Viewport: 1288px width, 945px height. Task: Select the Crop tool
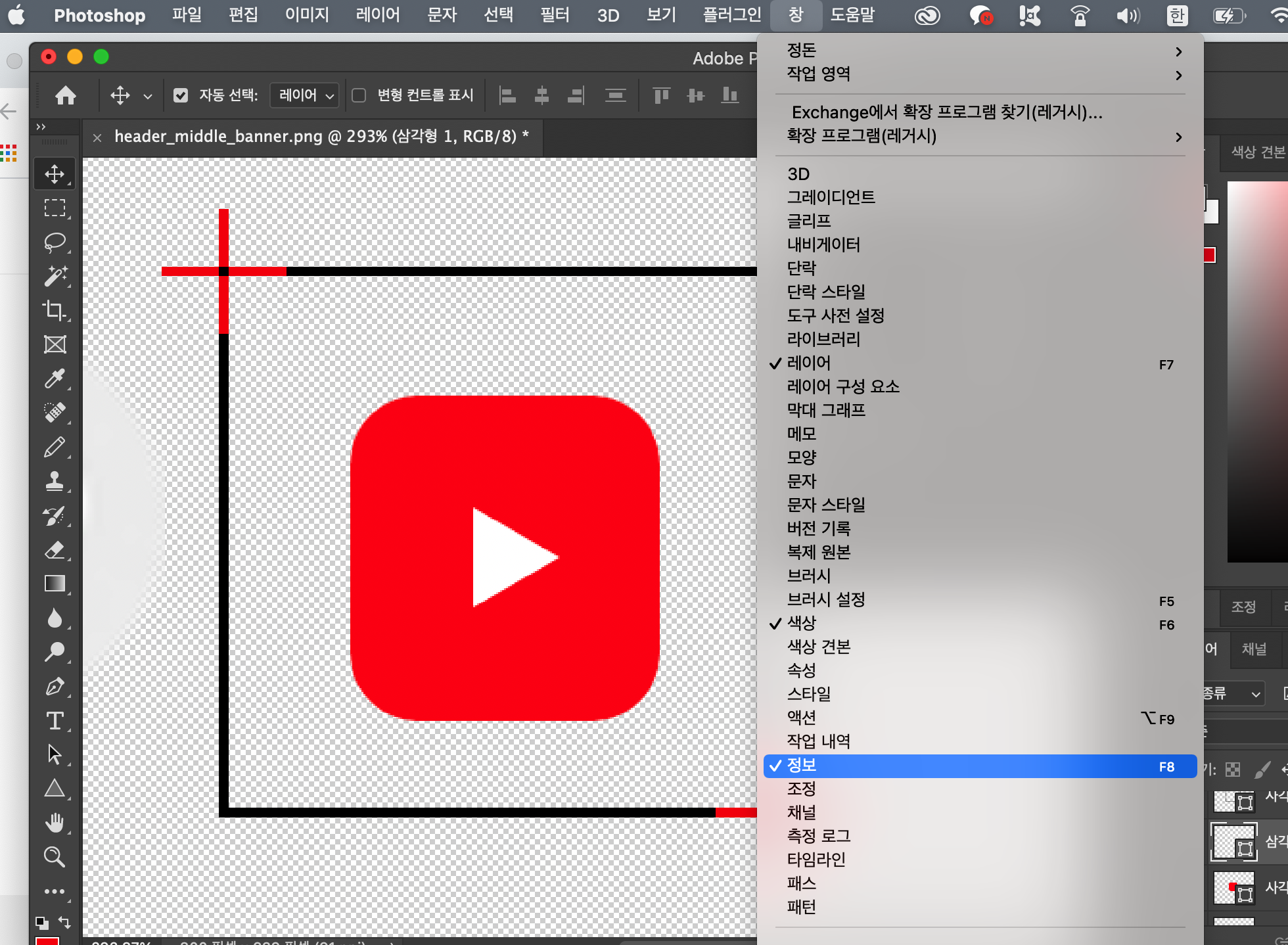(x=55, y=310)
